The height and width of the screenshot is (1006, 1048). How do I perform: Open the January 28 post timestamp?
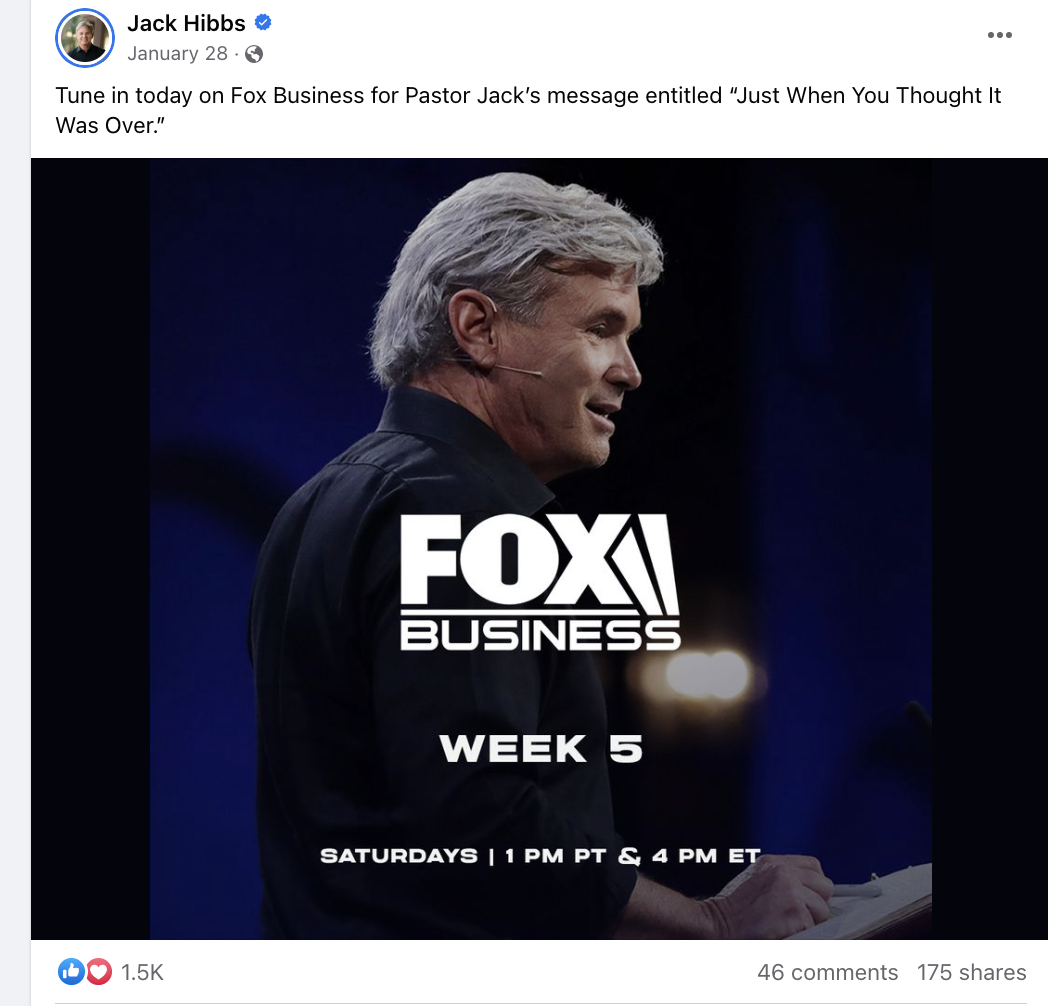177,53
